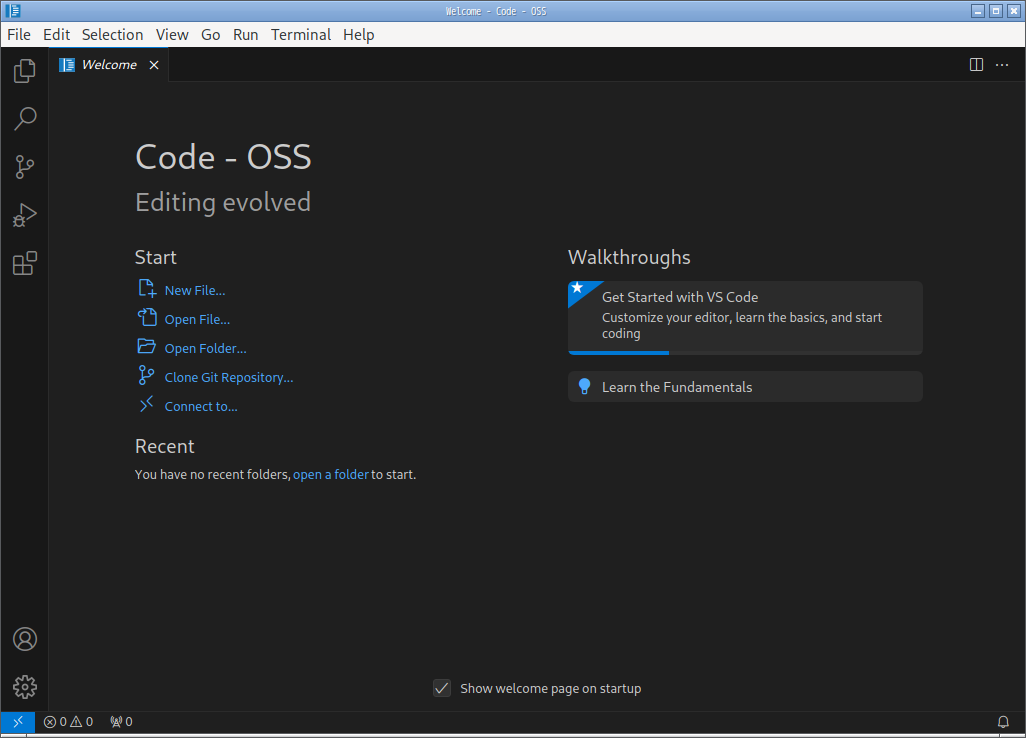Click the 'open a folder' link under Recent

pyautogui.click(x=331, y=474)
